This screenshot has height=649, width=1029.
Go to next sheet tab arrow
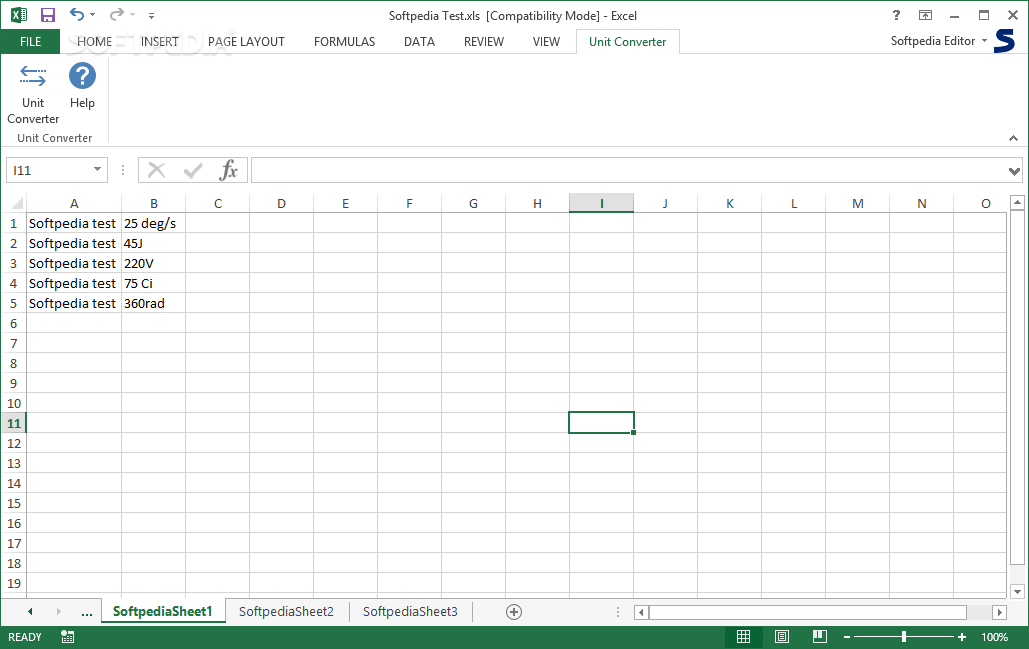[58, 612]
